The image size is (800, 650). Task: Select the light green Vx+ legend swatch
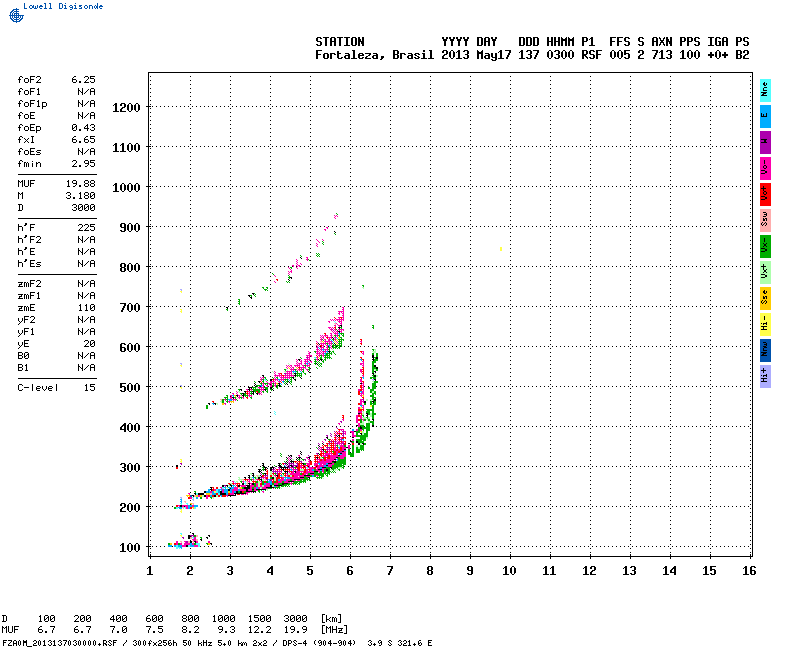click(x=765, y=272)
